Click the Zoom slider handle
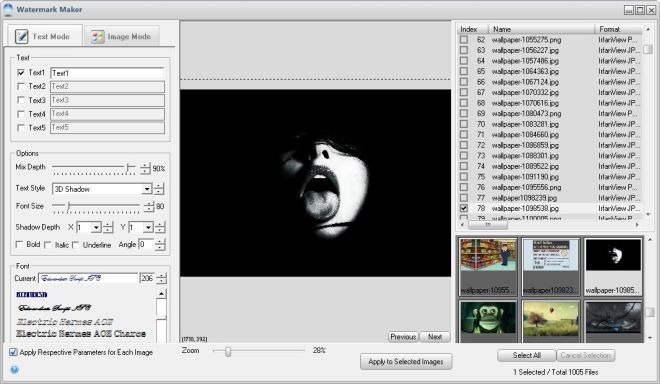Screen dimensions: 660x384 tap(228, 351)
